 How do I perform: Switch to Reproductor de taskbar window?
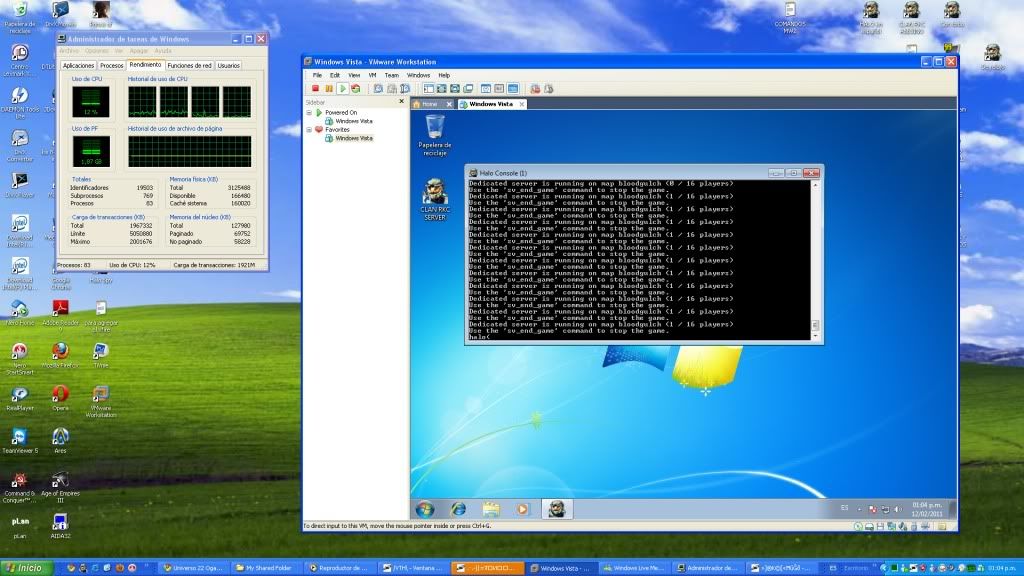[x=338, y=568]
